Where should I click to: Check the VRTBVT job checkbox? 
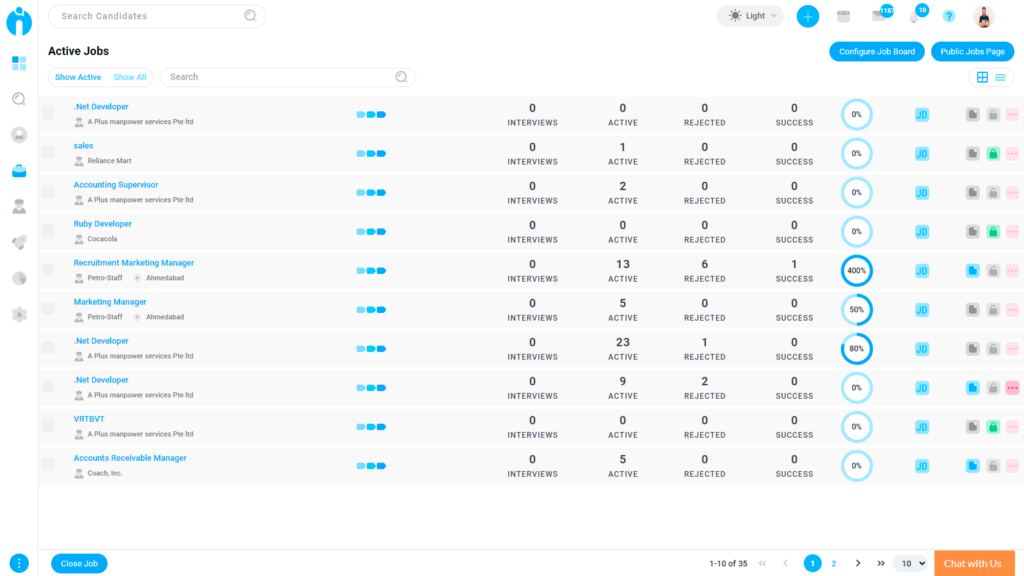point(48,426)
